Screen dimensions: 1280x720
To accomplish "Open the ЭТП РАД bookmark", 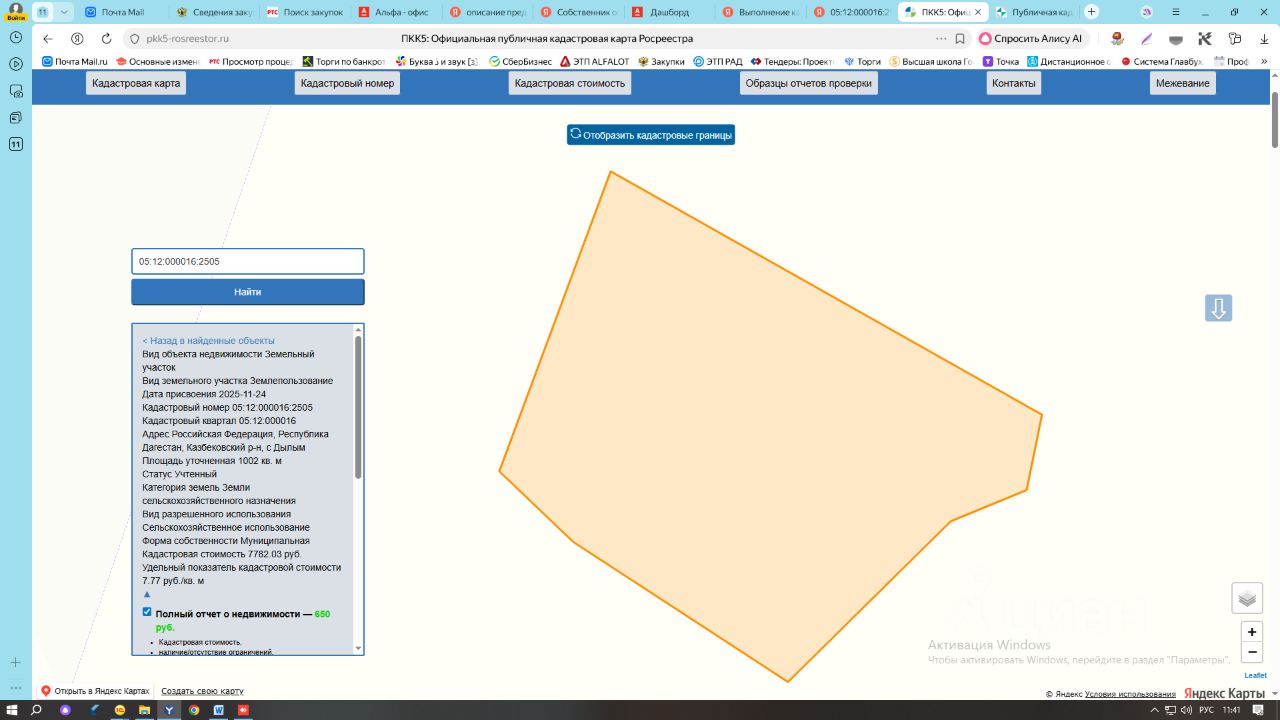I will [717, 62].
